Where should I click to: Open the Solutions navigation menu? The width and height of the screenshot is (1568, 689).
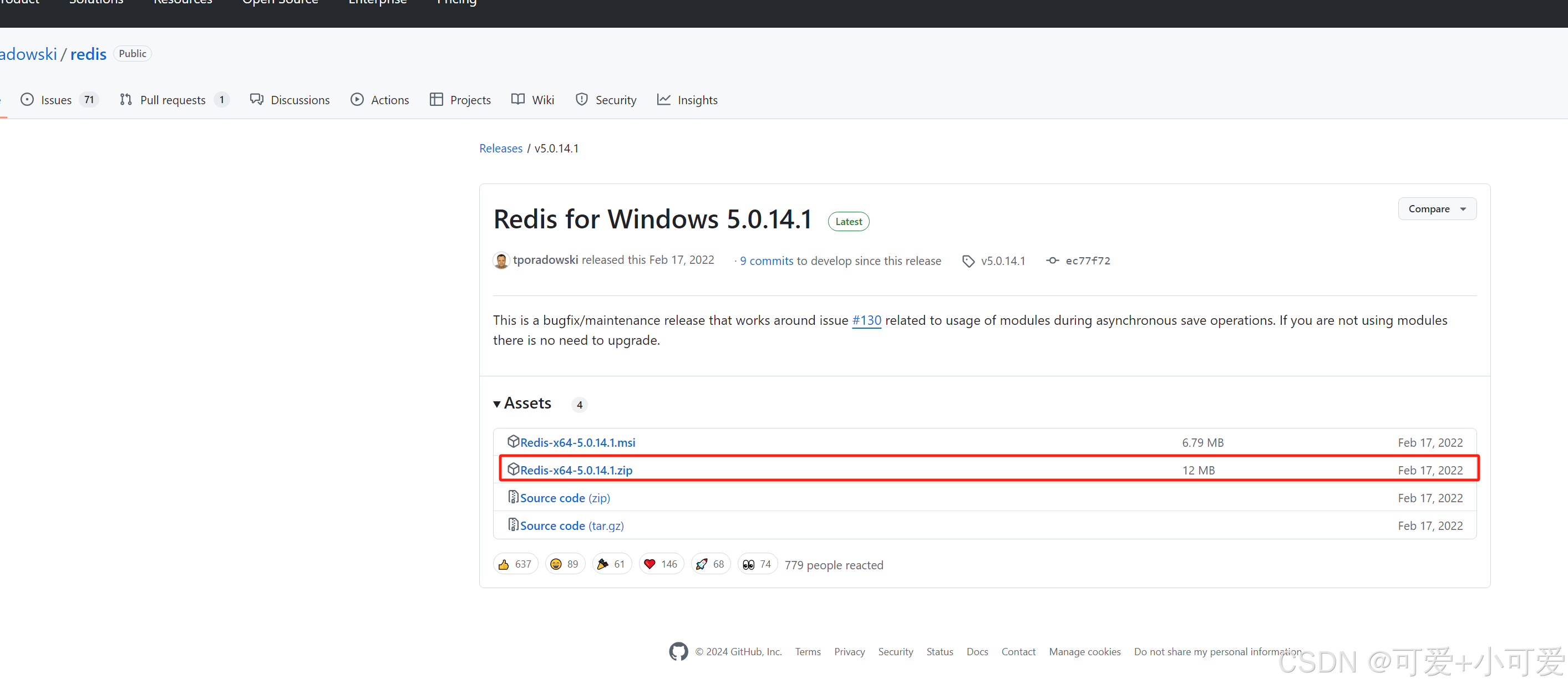pyautogui.click(x=95, y=3)
